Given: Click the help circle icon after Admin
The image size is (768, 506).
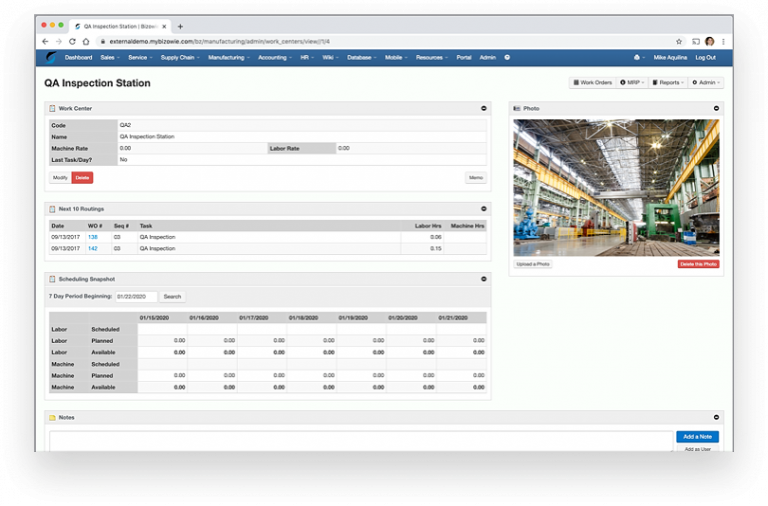Looking at the screenshot, I should click(507, 57).
